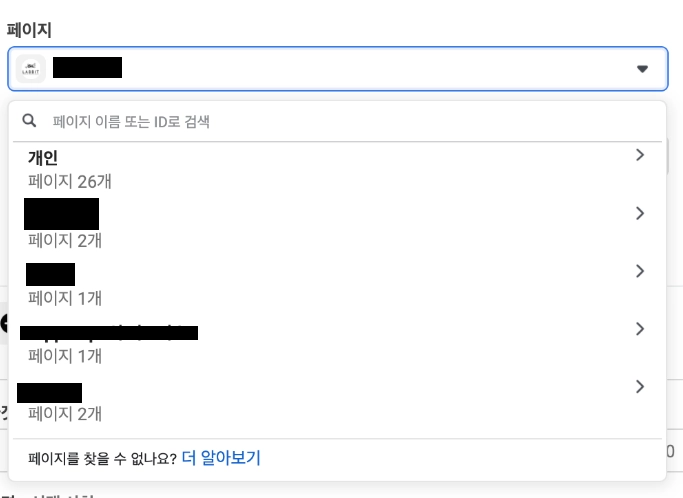
Task: Expand chevron of the third group in list
Action: pyautogui.click(x=640, y=271)
